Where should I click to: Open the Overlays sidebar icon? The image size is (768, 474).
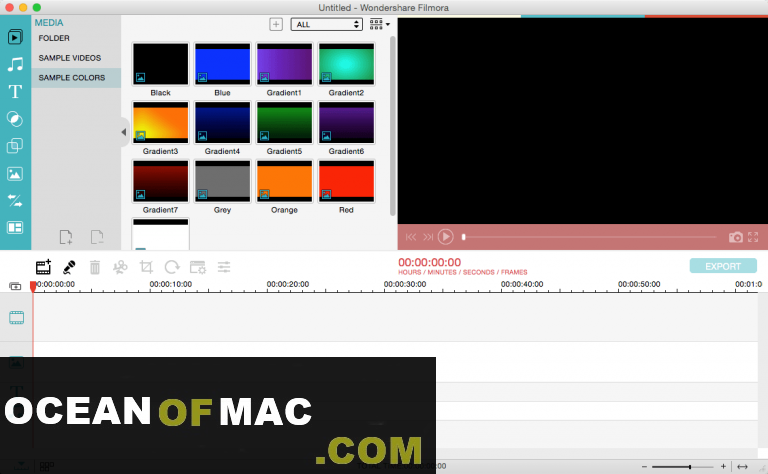click(15, 146)
